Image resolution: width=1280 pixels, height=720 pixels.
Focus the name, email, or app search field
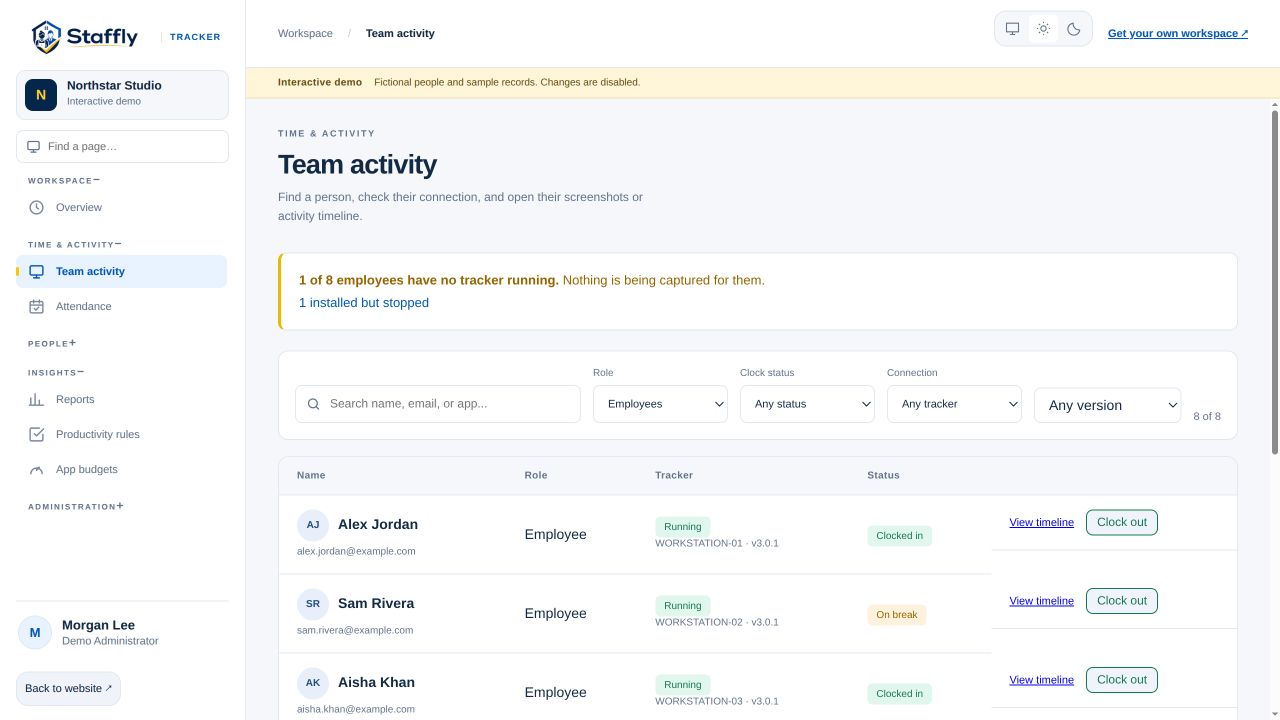coord(438,404)
